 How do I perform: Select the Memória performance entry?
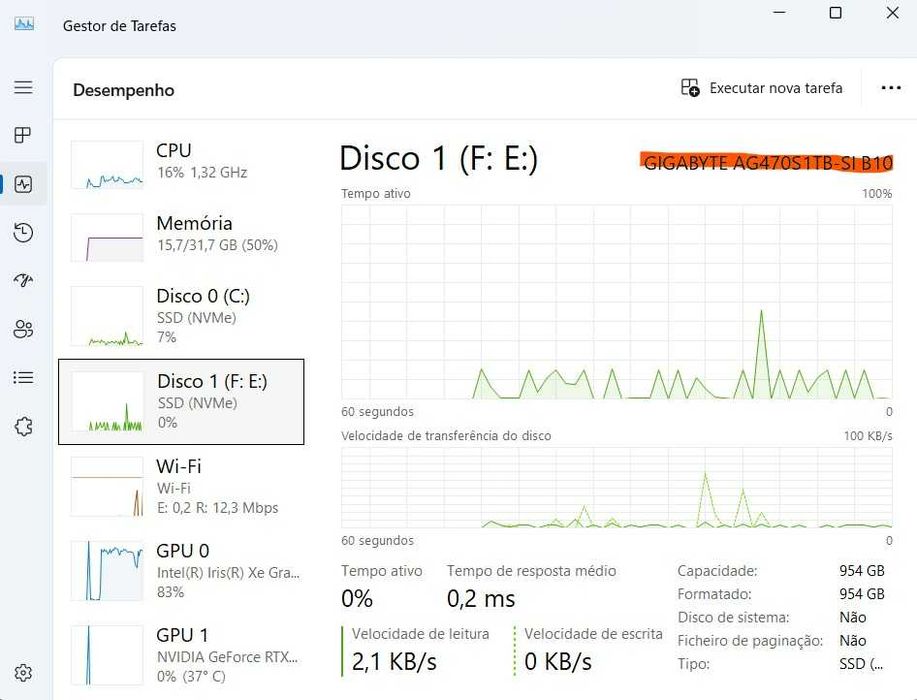click(181, 237)
